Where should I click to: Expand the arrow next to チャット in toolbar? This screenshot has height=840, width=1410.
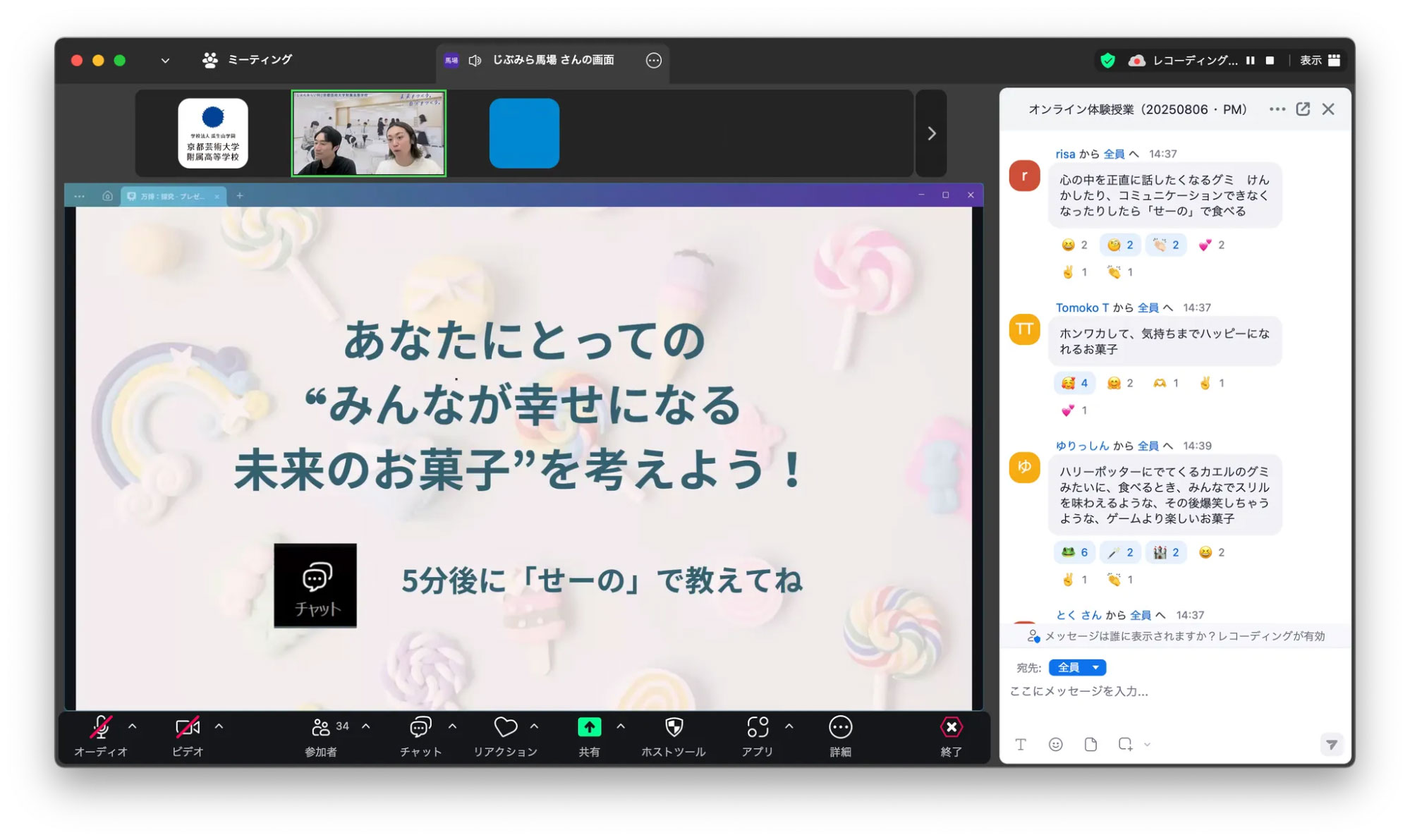pos(452,726)
